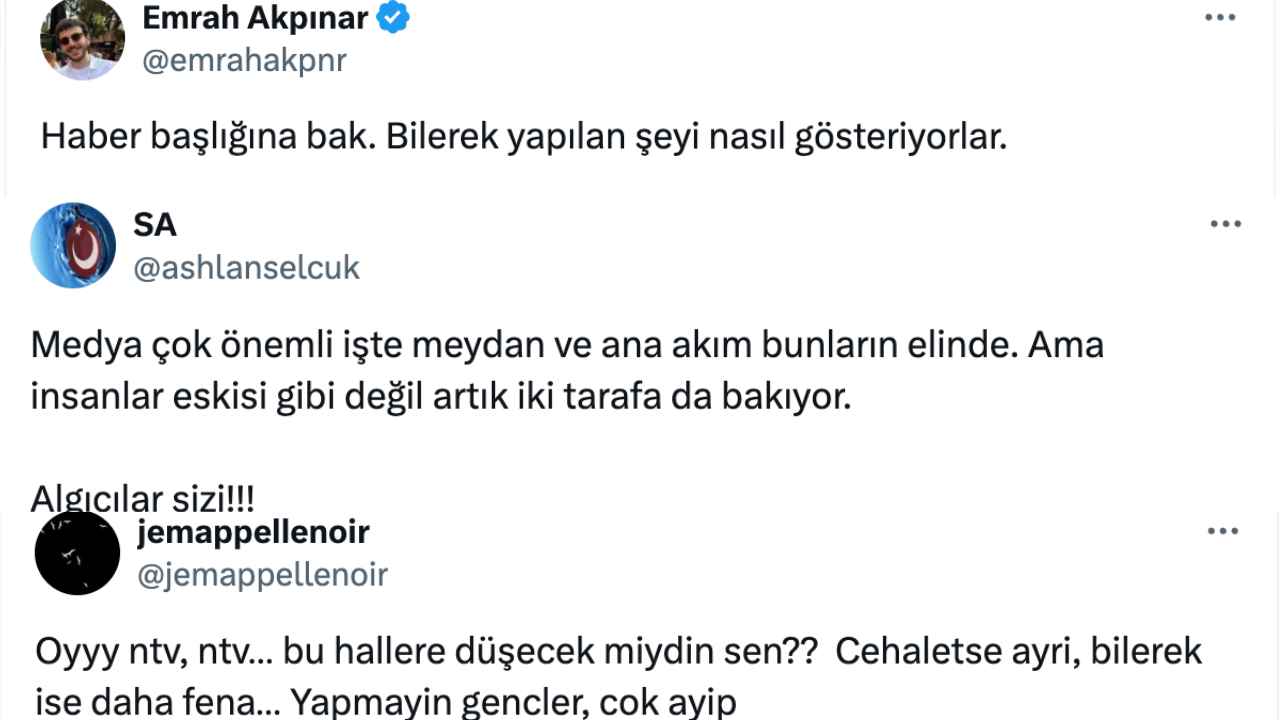Open Emrah Akpınar's profile picture
The width and height of the screenshot is (1280, 720).
pos(82,40)
